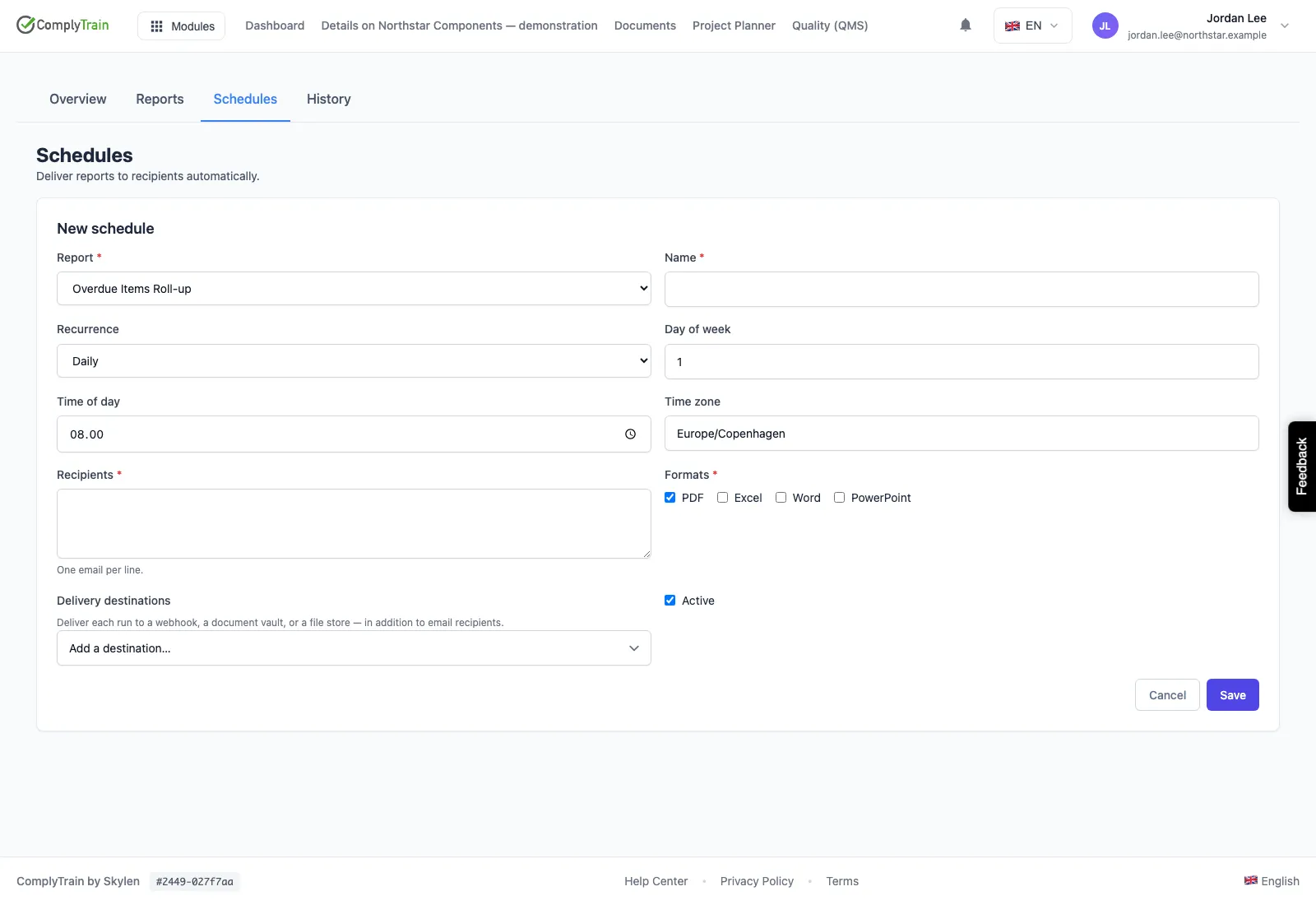Expand the Add a destination dropdown
The height and width of the screenshot is (905, 1316).
[354, 648]
